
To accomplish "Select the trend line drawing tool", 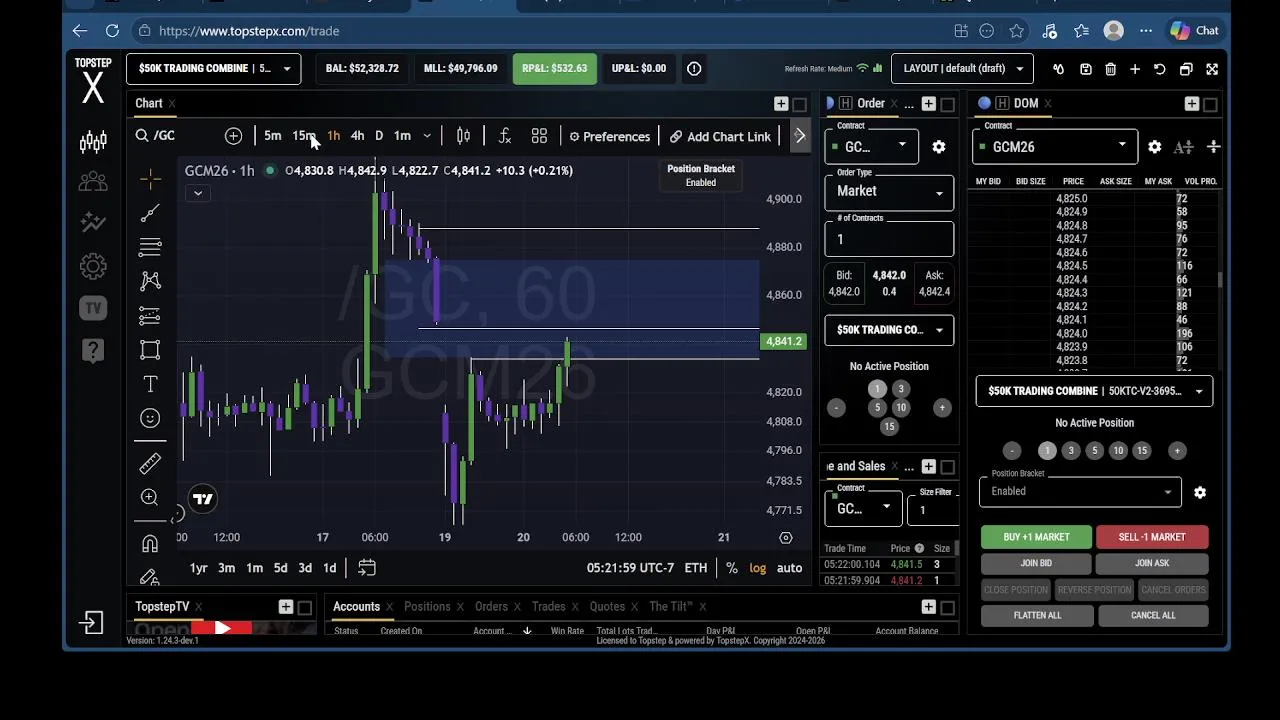I will tap(150, 213).
